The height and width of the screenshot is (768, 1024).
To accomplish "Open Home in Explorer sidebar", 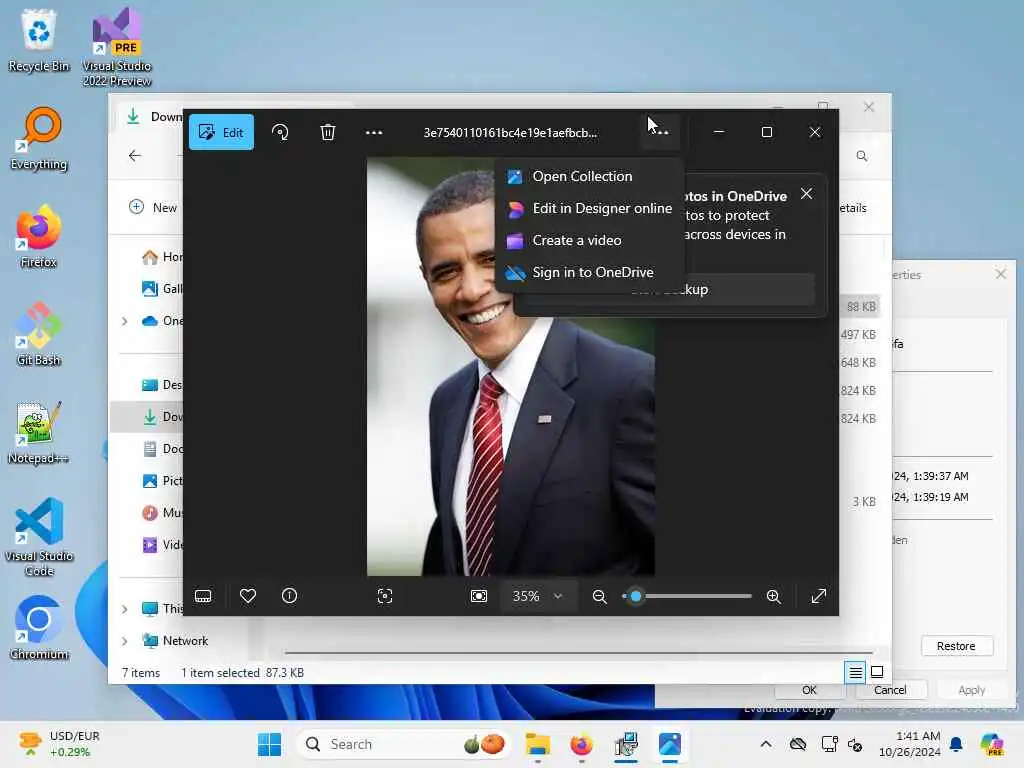I will [x=161, y=257].
